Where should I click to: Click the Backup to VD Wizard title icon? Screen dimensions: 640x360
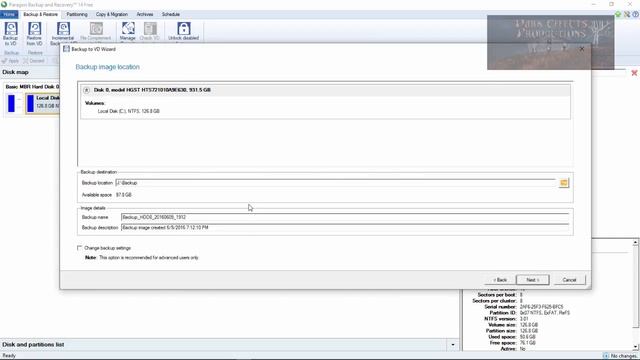tap(67, 49)
